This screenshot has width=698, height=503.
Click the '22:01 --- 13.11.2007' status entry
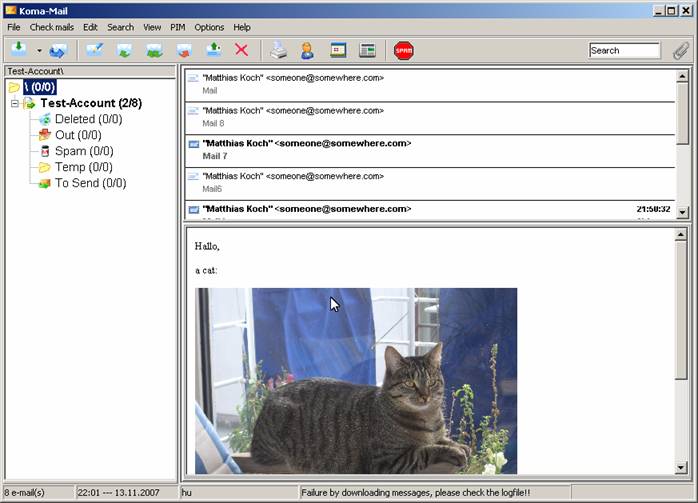click(x=127, y=493)
